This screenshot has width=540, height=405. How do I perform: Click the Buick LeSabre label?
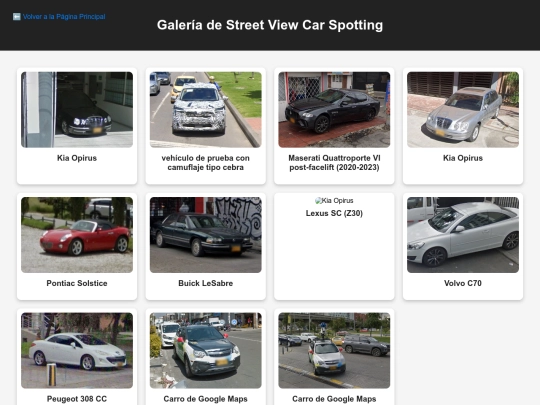click(206, 283)
